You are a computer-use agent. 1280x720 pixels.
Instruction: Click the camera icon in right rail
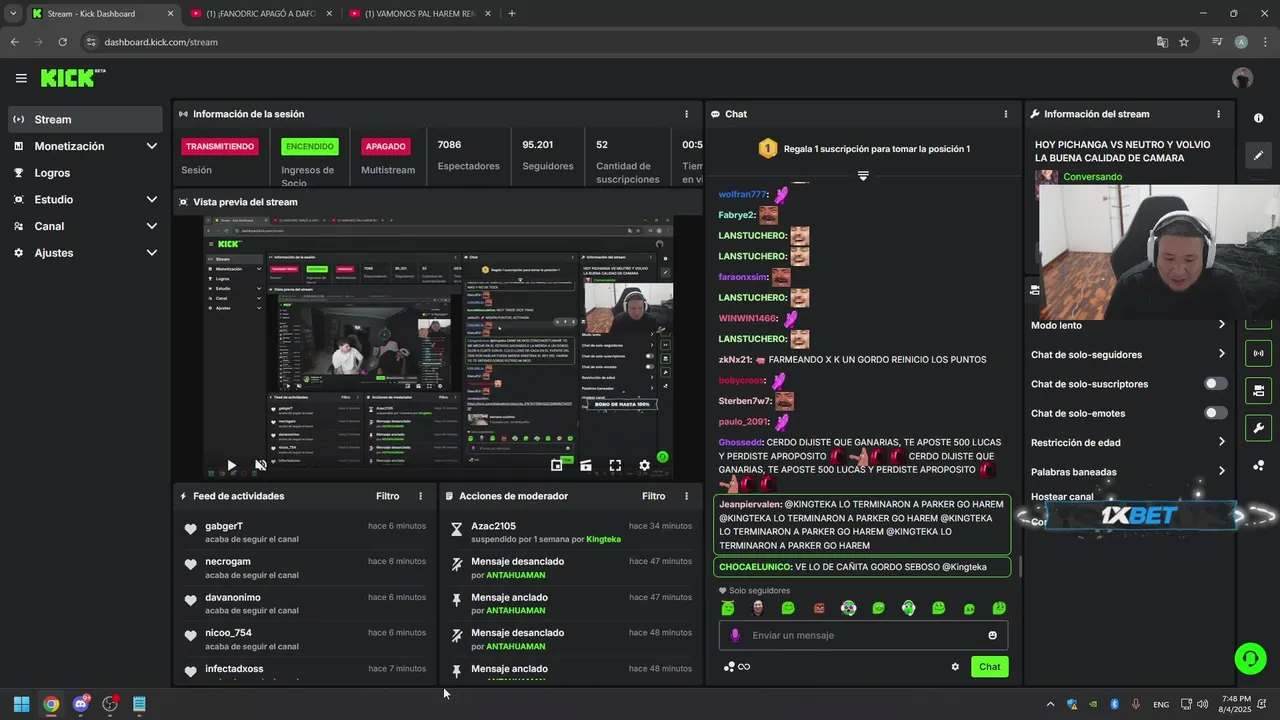click(1258, 390)
